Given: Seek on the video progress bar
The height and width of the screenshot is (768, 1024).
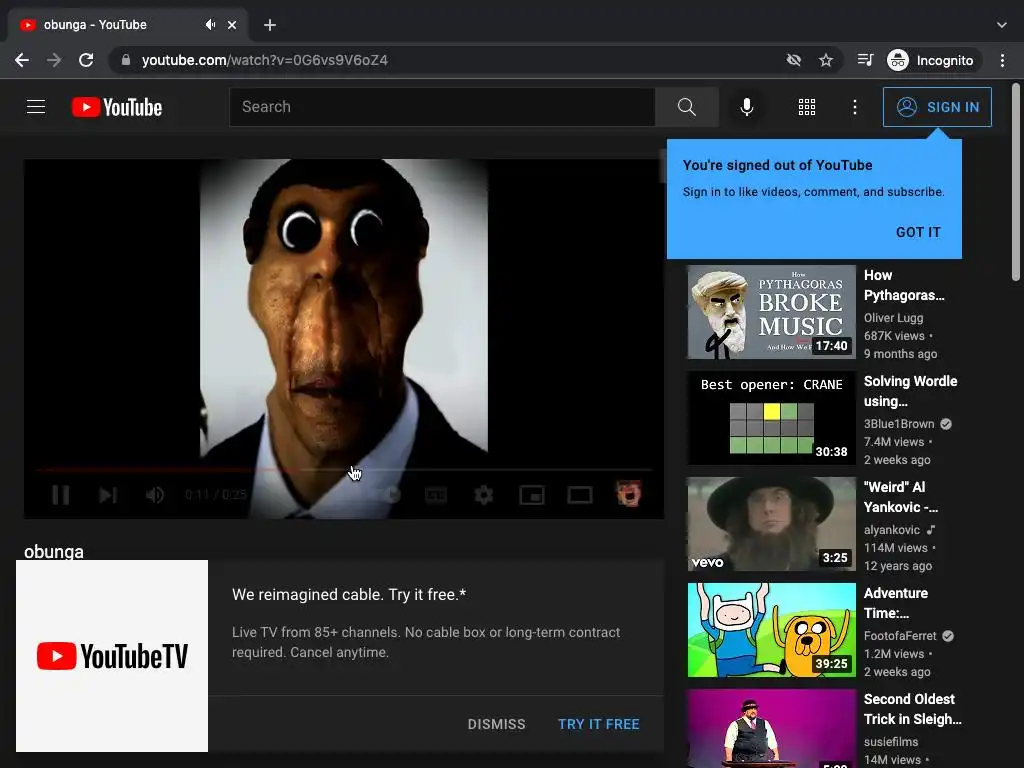Looking at the screenshot, I should coord(344,469).
